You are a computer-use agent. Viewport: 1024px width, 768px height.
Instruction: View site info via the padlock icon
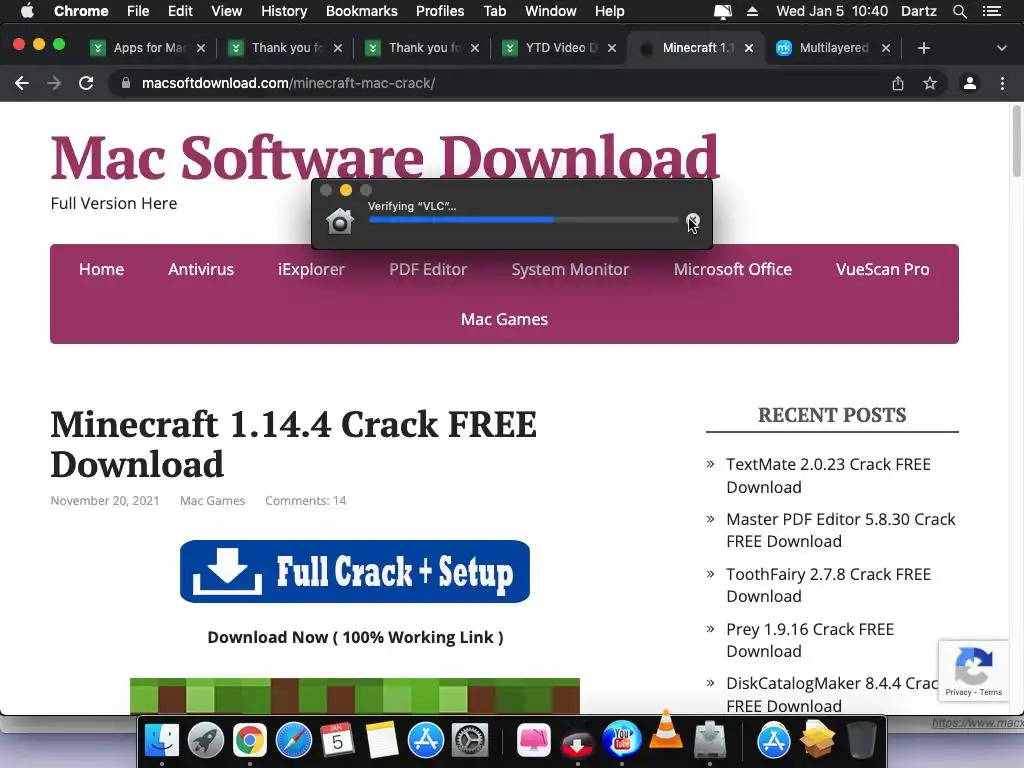[x=126, y=83]
